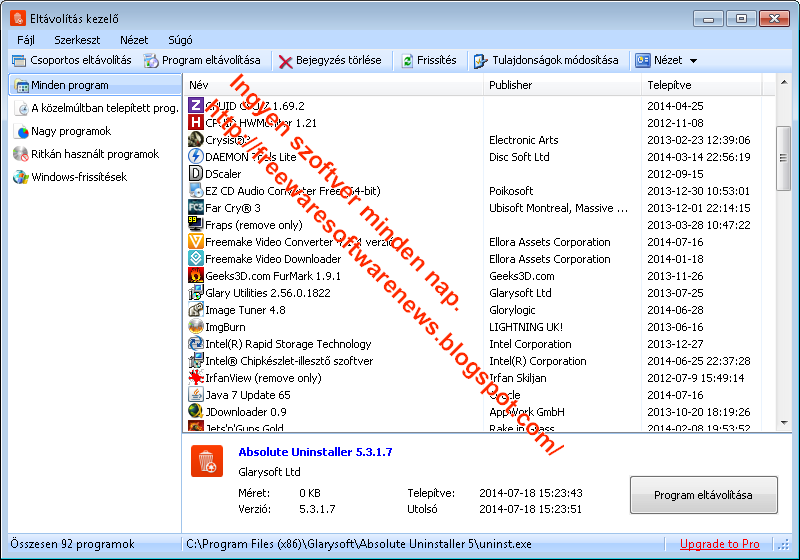Click the Crysis row icon

click(x=196, y=139)
